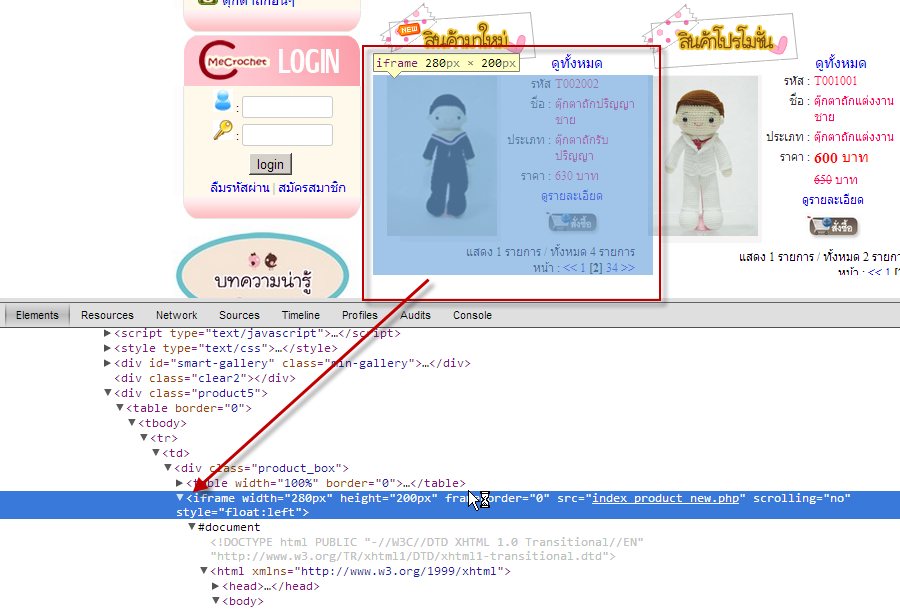Collapse the td node

tap(156, 452)
